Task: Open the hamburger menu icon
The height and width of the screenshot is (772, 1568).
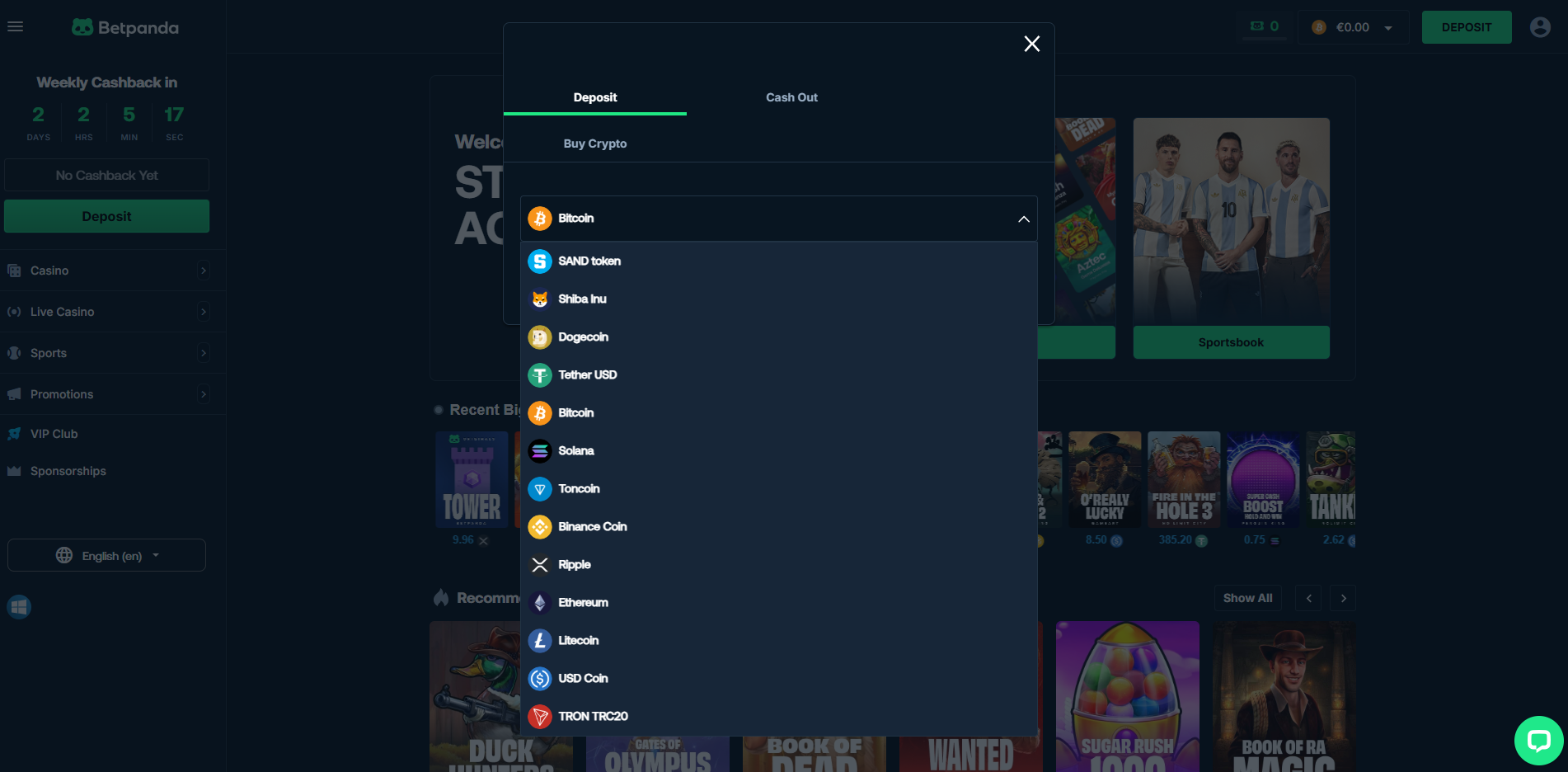Action: pyautogui.click(x=15, y=26)
